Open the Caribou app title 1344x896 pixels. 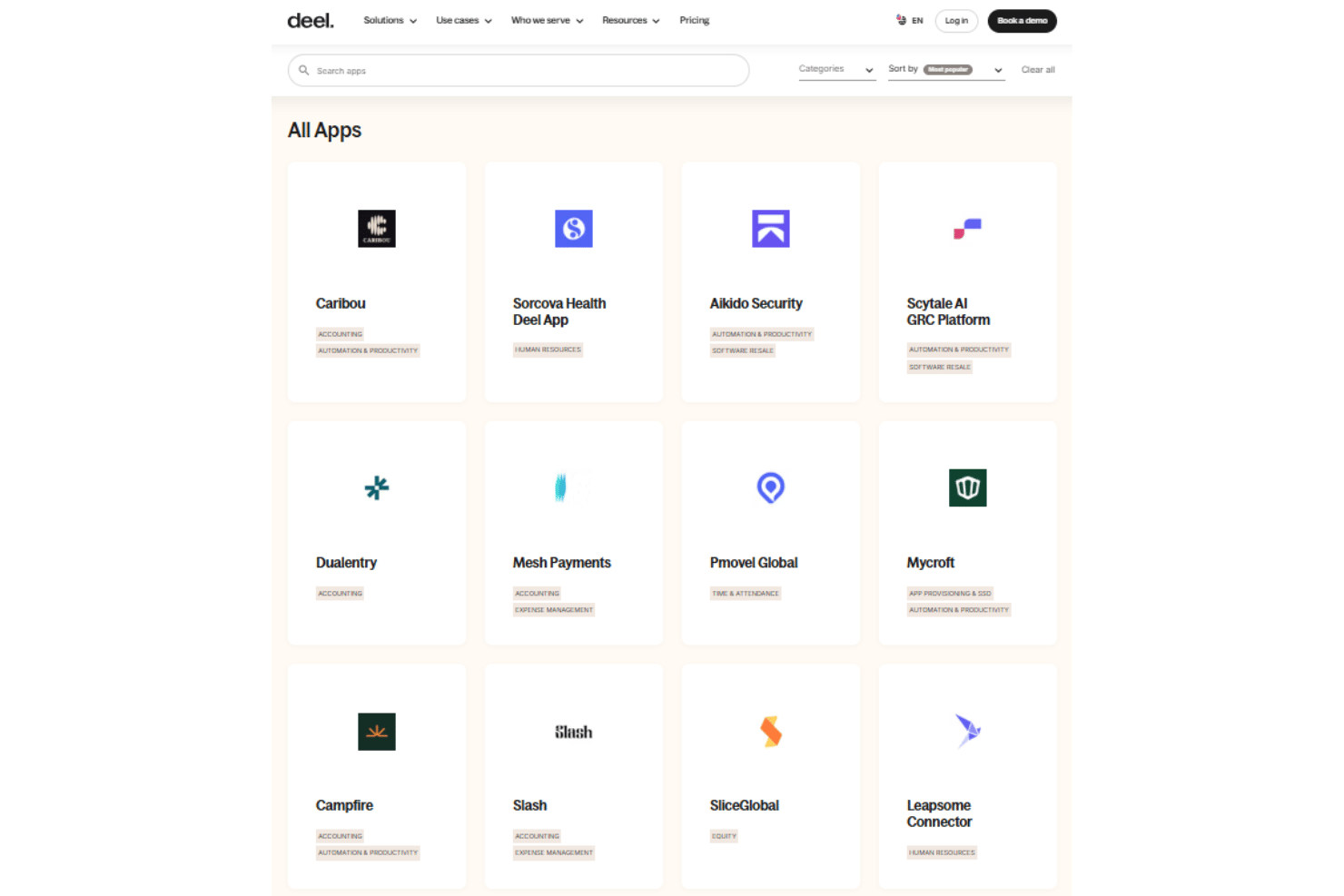[x=341, y=303]
